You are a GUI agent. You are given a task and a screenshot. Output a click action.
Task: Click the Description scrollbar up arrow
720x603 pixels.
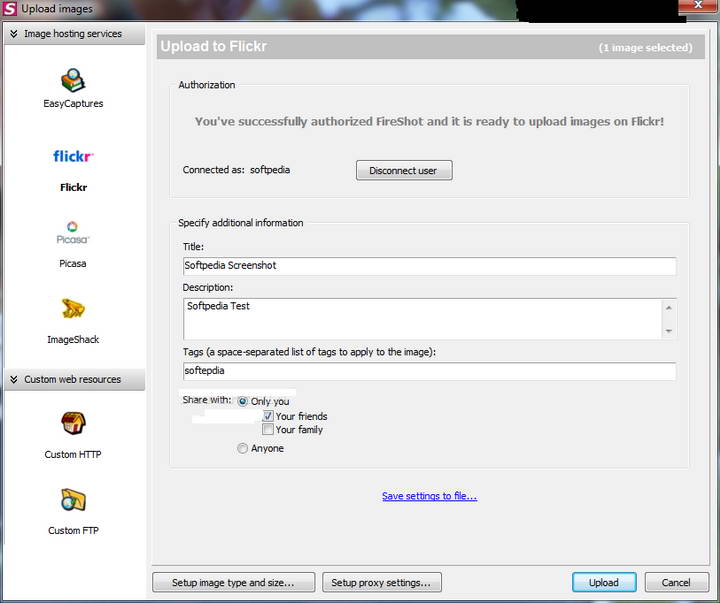click(x=669, y=308)
